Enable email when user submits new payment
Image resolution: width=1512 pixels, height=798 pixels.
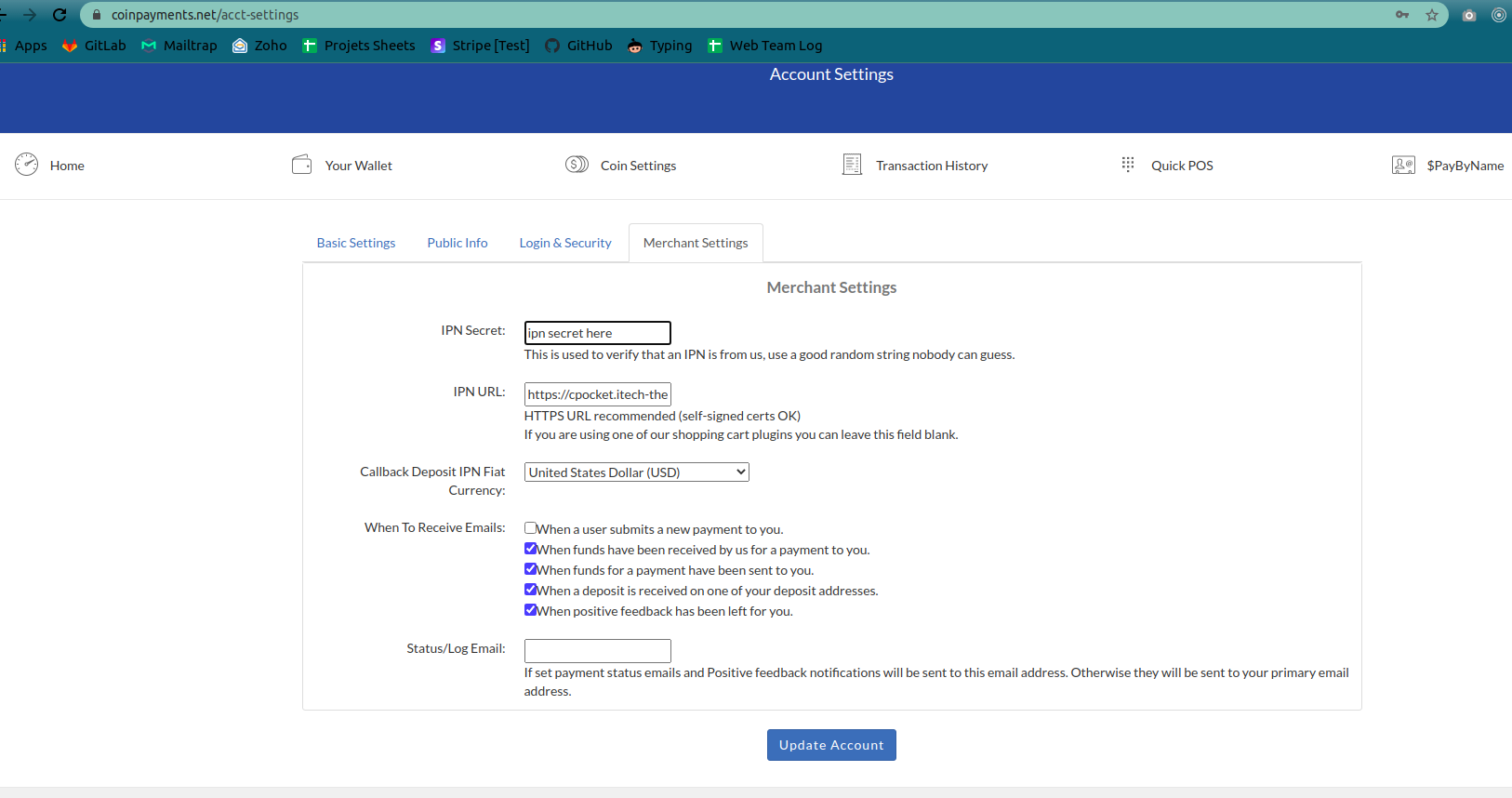[x=530, y=528]
